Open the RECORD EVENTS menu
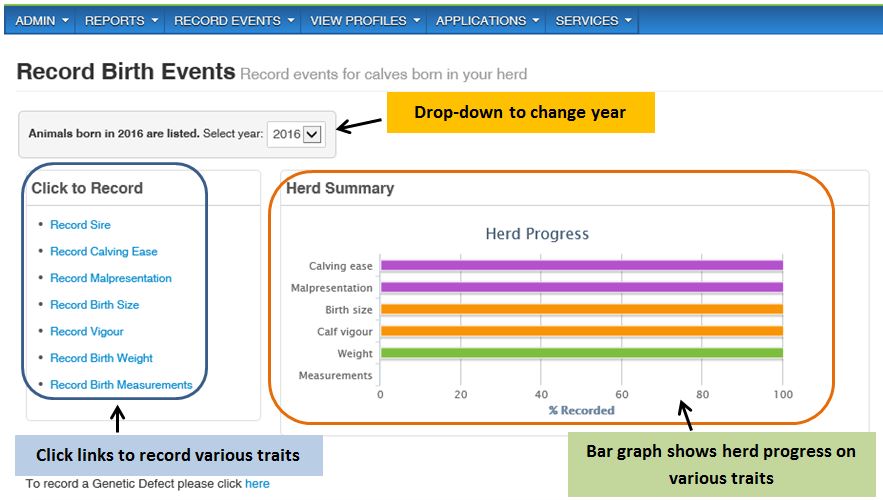Image resolution: width=883 pixels, height=500 pixels. [x=234, y=21]
